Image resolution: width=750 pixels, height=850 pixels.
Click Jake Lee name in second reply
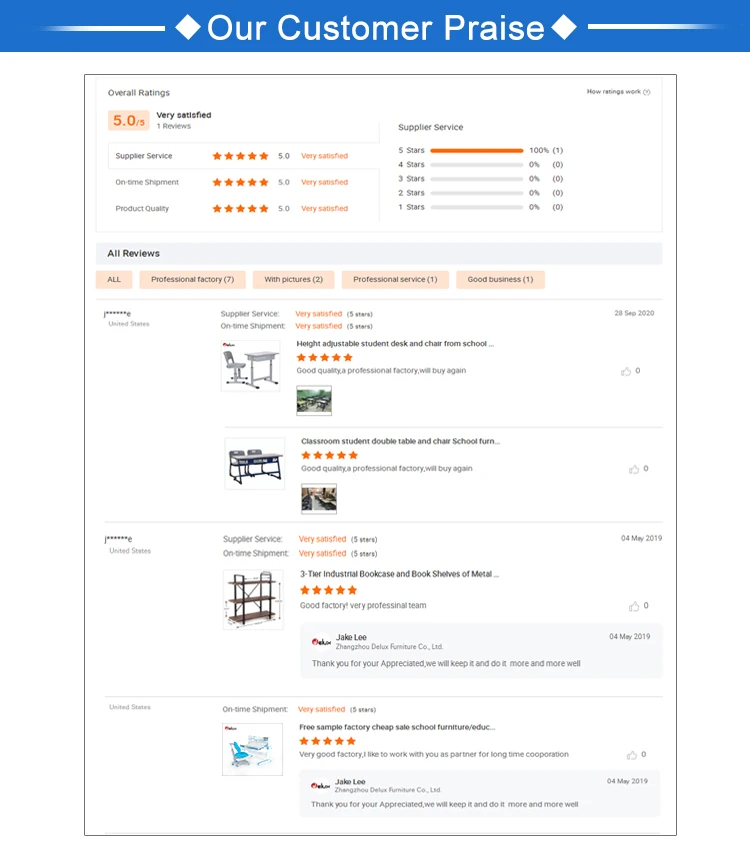[350, 782]
